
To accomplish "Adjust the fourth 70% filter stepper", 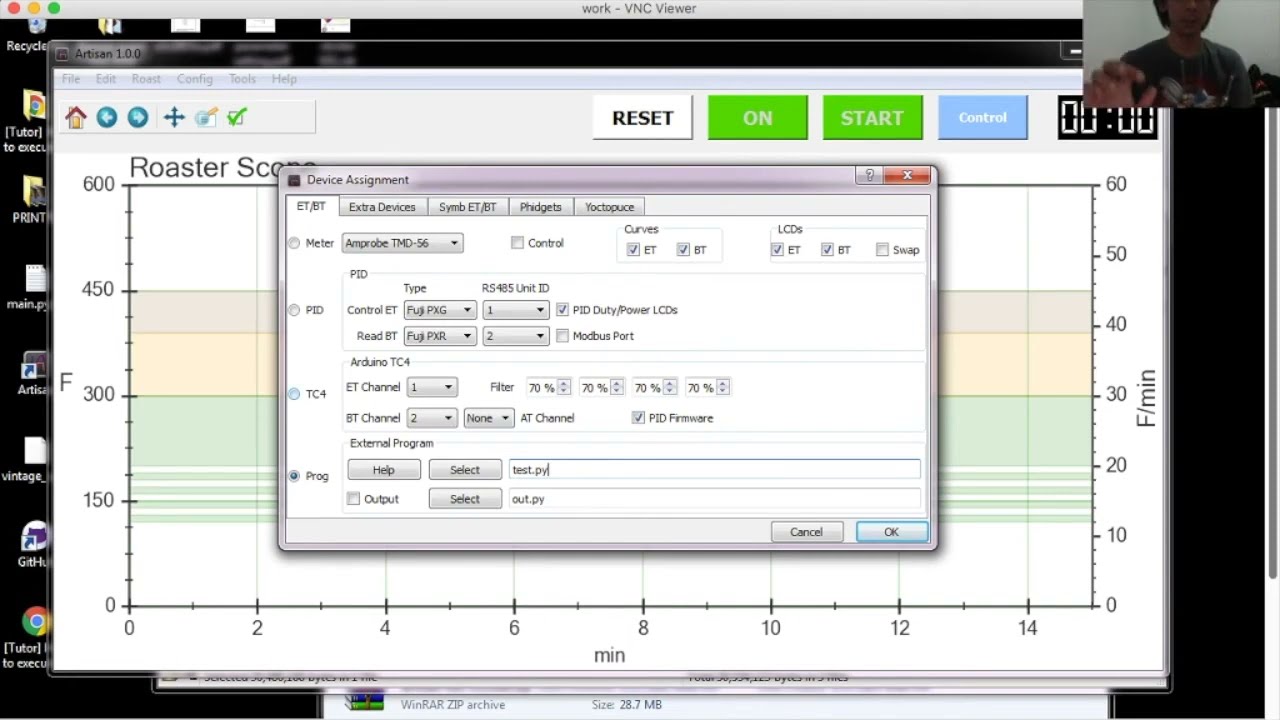I will pyautogui.click(x=722, y=388).
